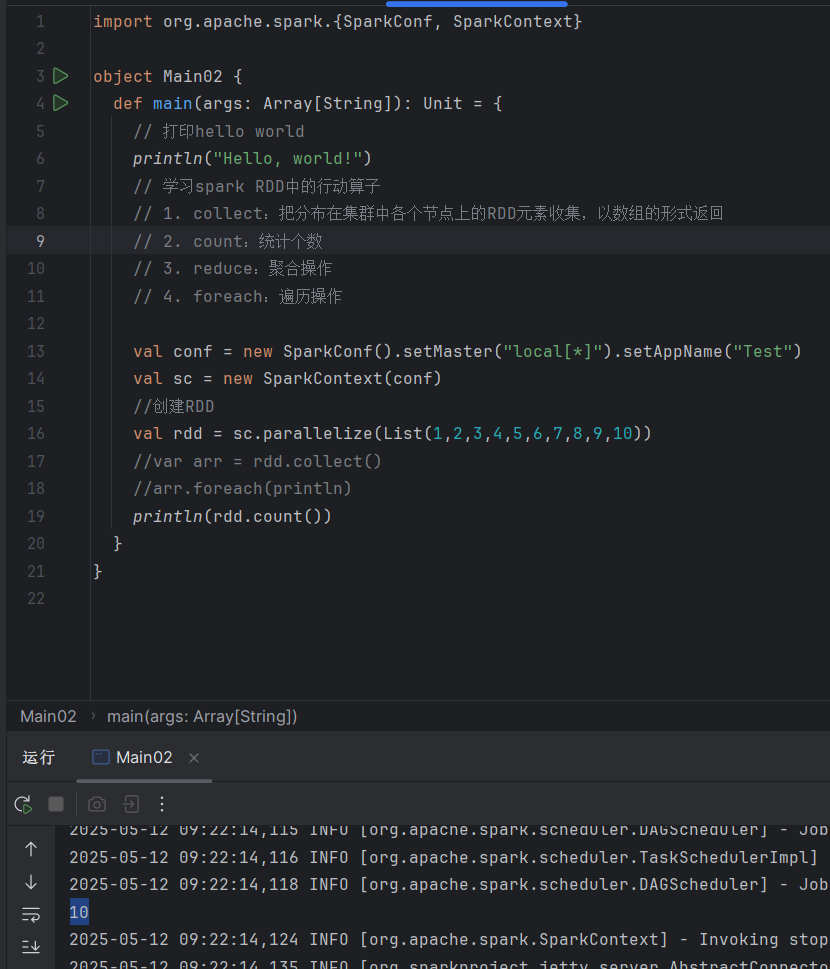830x969 pixels.
Task: Click Main02 breadcrumb in editor footer
Action: point(48,716)
